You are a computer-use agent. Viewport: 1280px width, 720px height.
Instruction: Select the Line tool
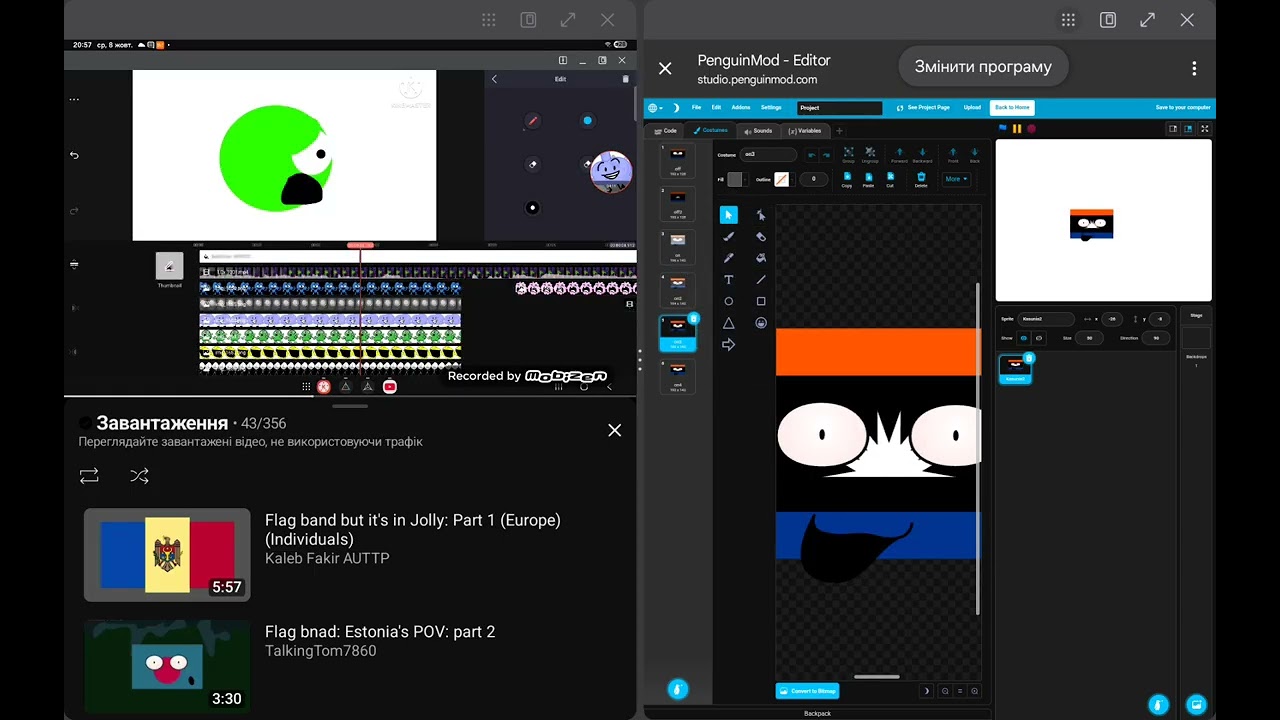761,280
